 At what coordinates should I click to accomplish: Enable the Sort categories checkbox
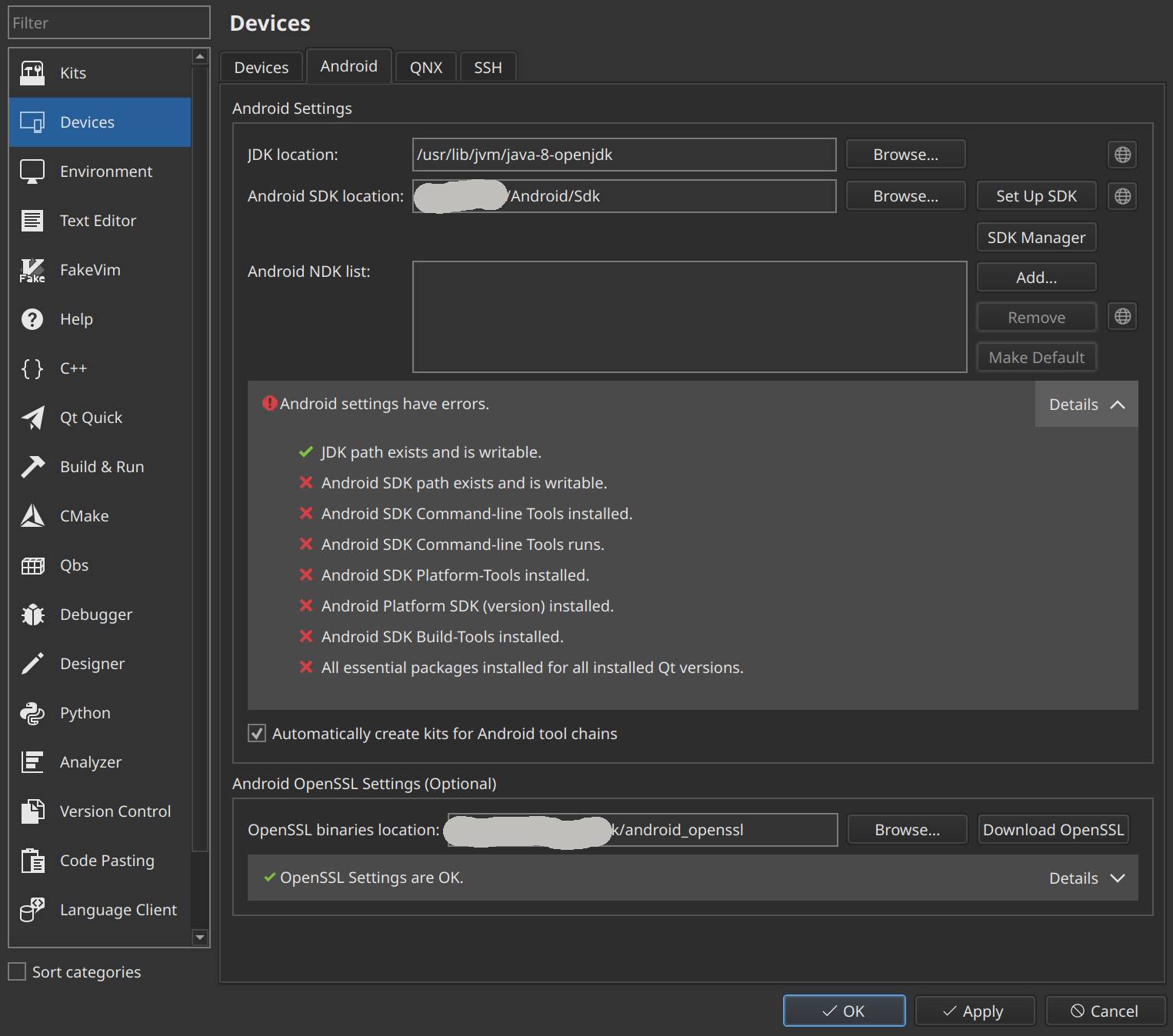[x=17, y=971]
